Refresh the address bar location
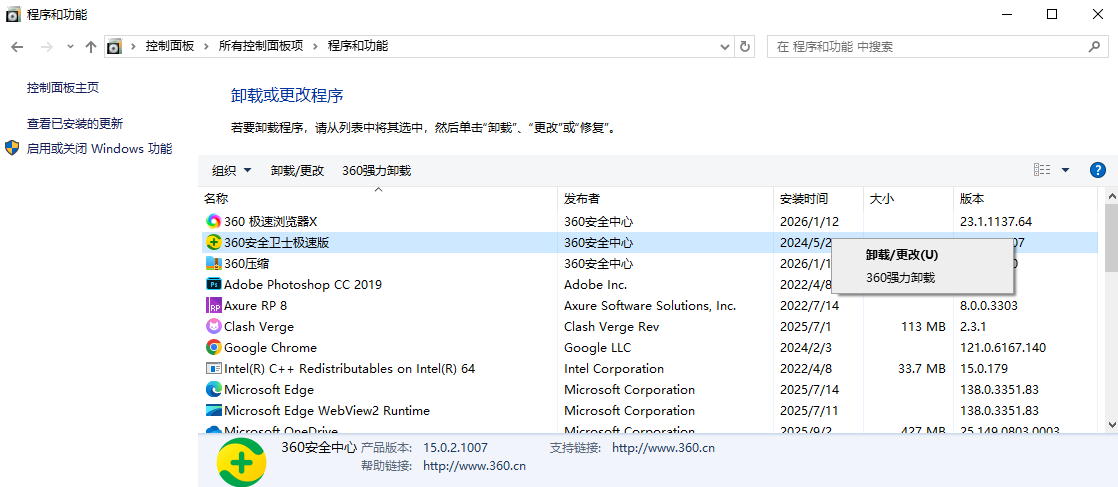This screenshot has height=487, width=1118. [x=744, y=46]
